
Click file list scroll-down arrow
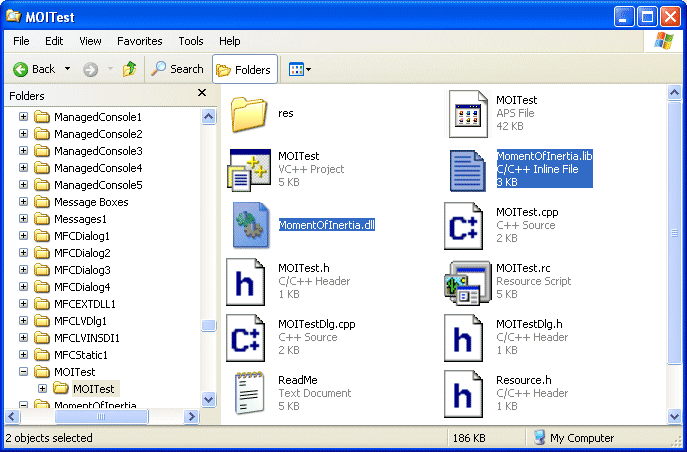(674, 416)
